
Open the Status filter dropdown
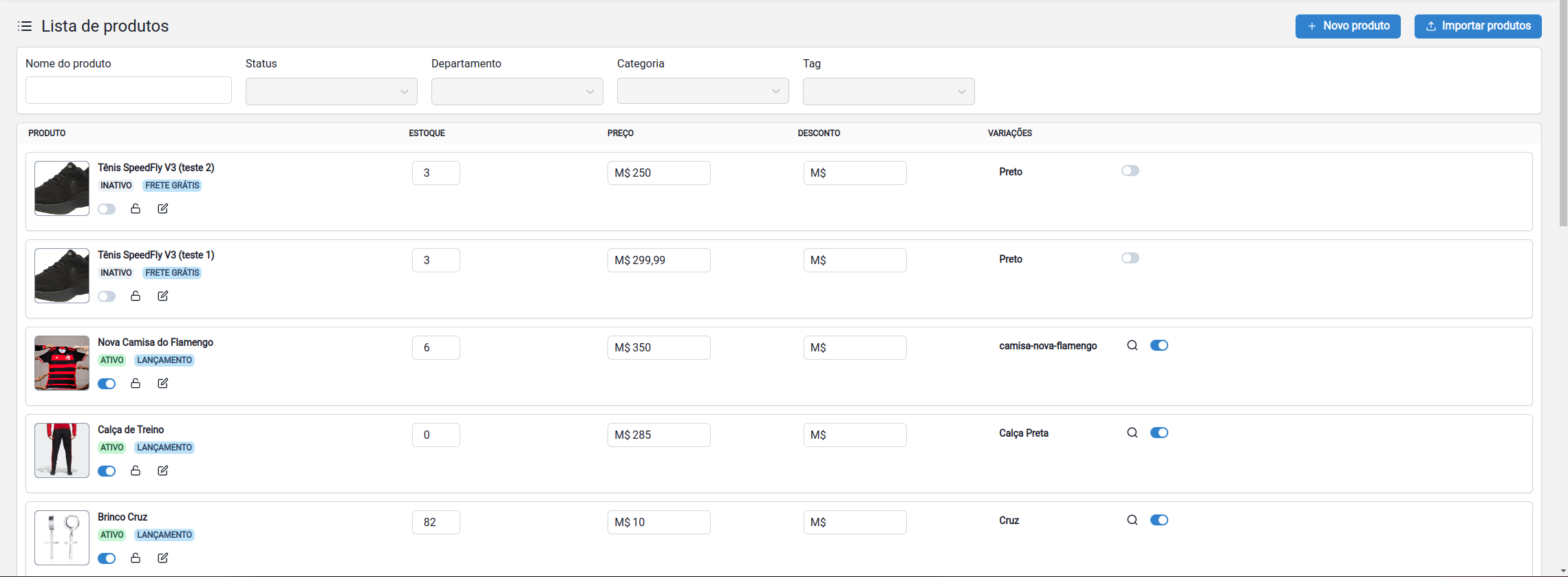point(331,91)
